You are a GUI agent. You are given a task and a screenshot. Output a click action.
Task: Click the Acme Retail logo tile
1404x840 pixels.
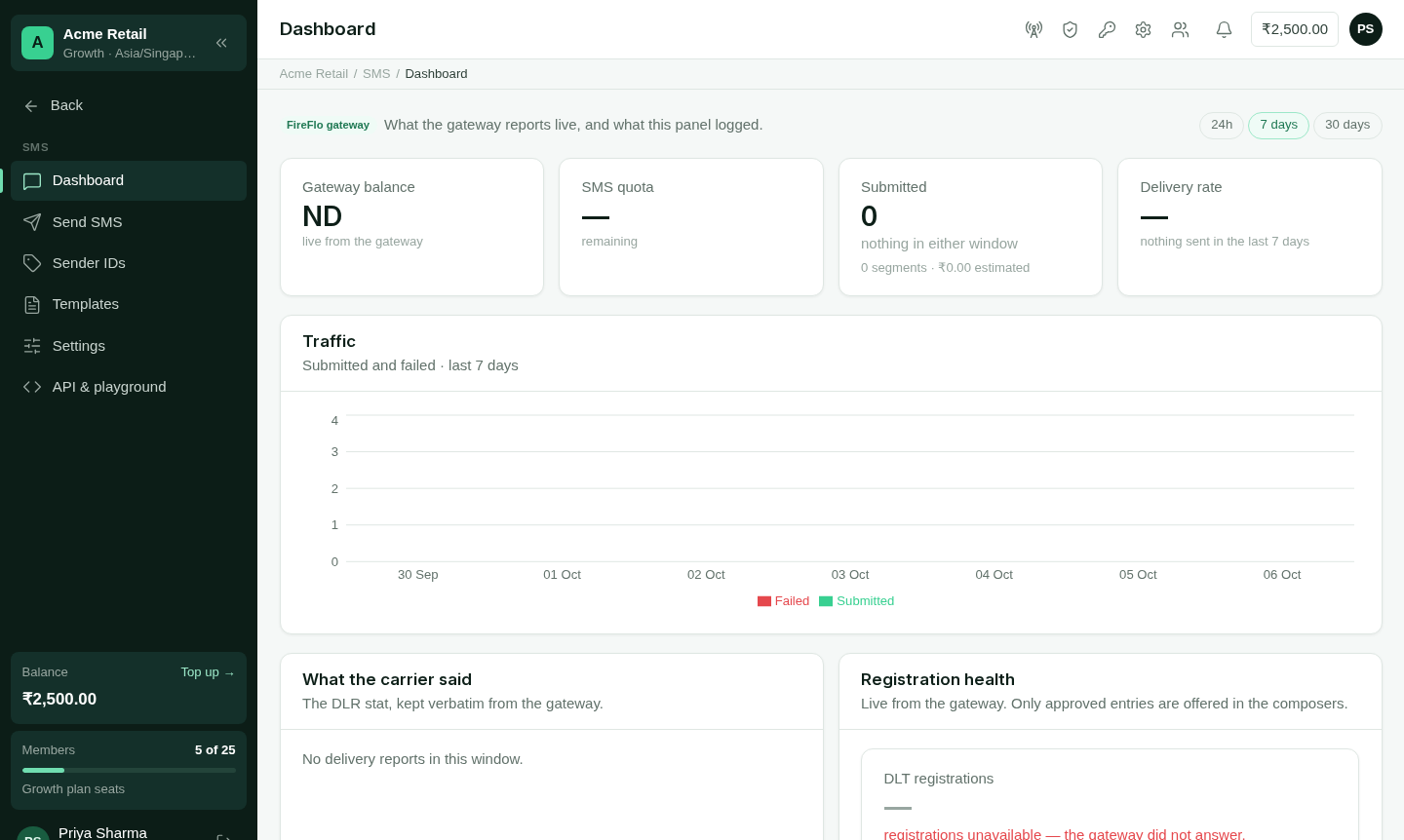pyautogui.click(x=37, y=43)
